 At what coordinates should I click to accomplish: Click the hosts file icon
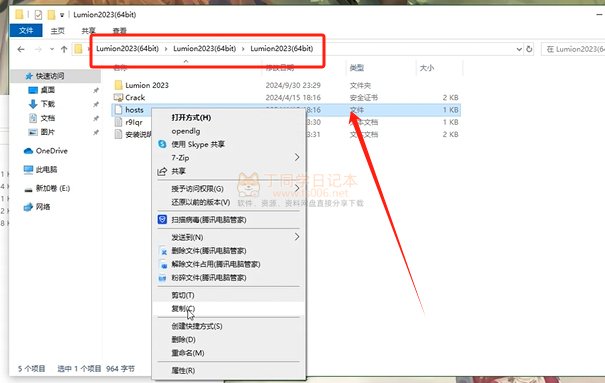point(118,110)
